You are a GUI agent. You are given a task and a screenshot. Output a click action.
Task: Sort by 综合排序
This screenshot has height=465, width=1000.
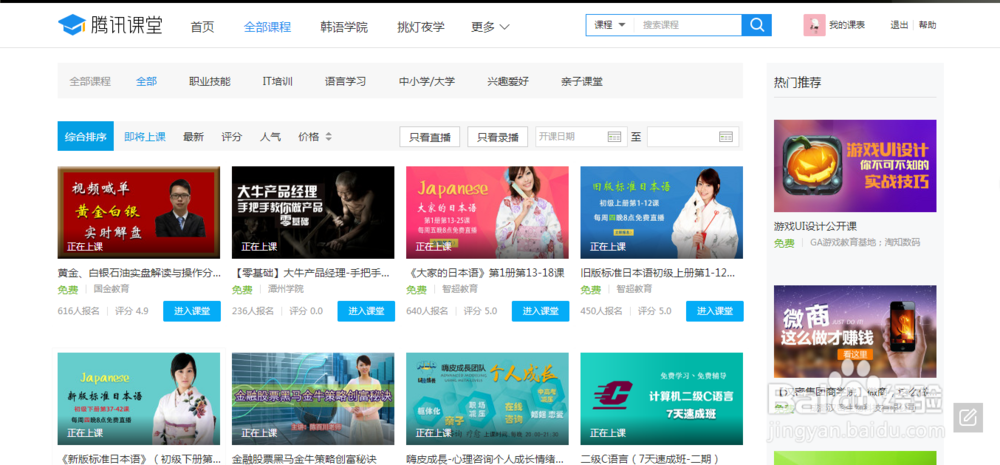click(85, 136)
